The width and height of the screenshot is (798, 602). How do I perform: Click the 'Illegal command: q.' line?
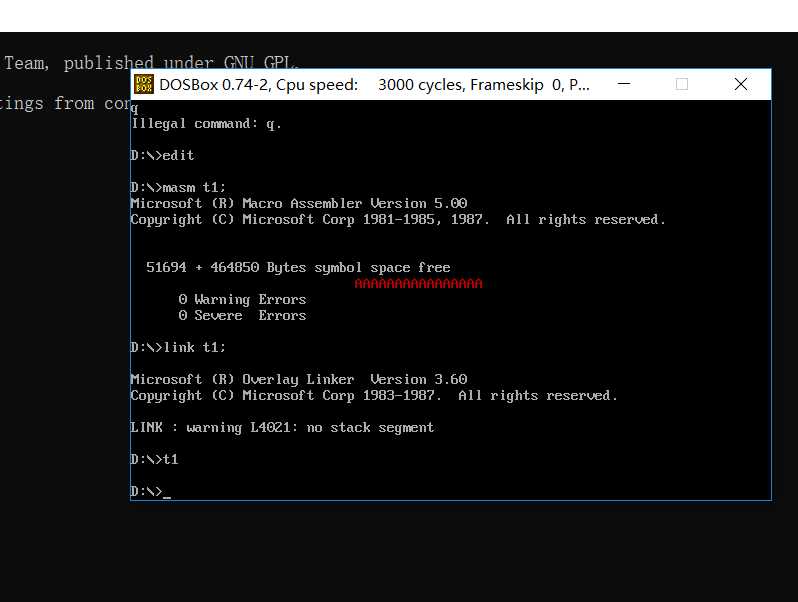[206, 124]
